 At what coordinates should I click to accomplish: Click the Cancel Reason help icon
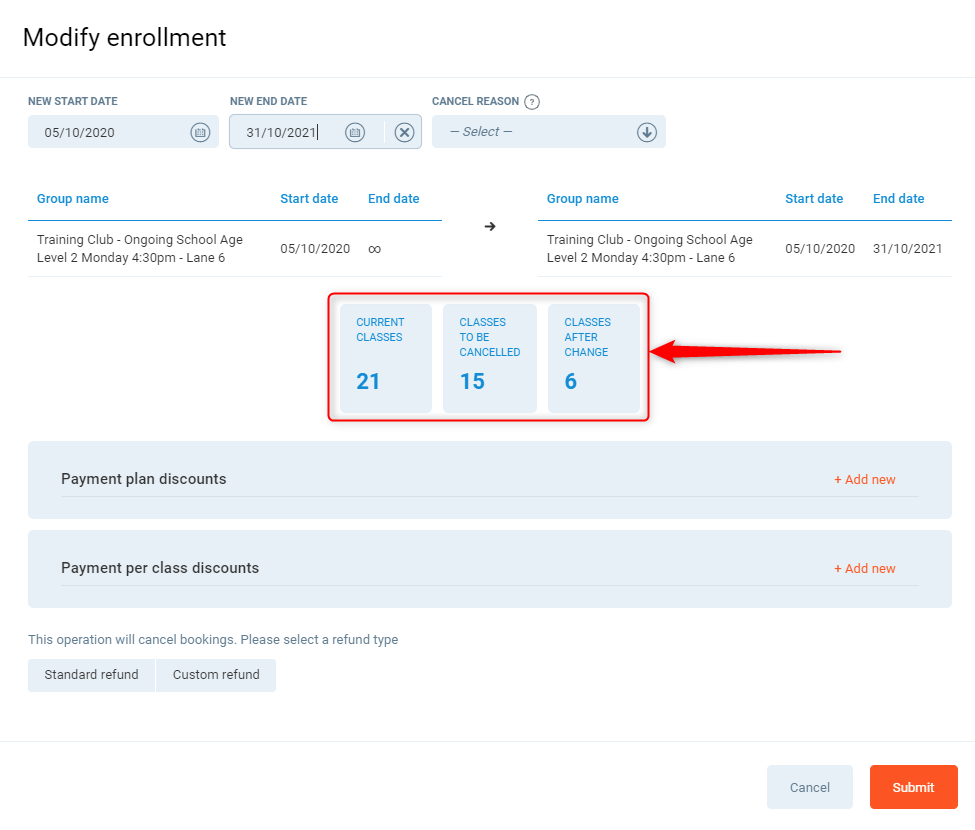(x=532, y=102)
